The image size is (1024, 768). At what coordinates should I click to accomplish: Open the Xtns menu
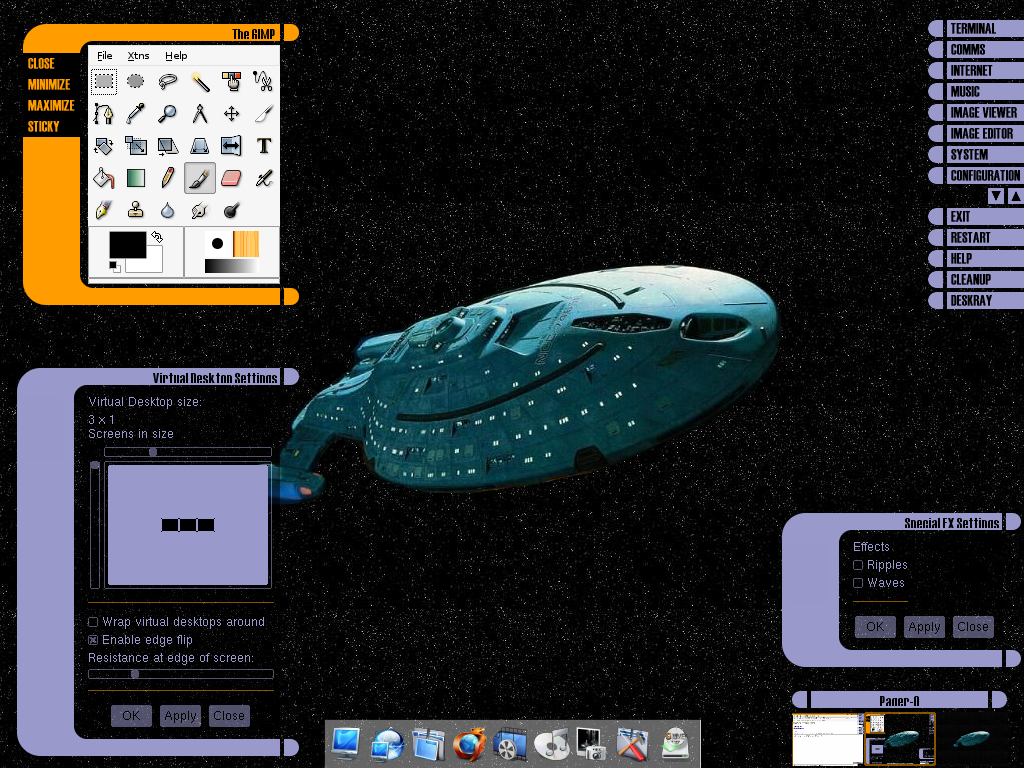(x=138, y=56)
